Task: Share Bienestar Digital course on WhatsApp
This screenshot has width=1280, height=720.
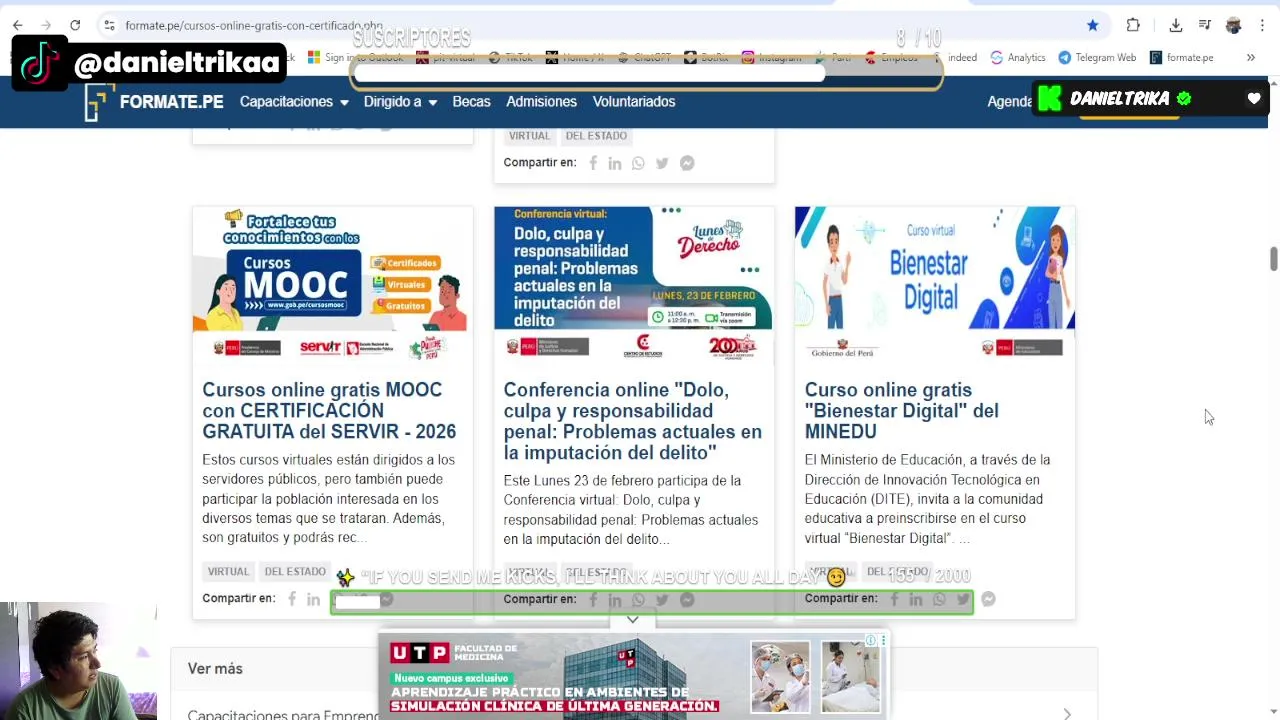Action: pyautogui.click(x=939, y=599)
